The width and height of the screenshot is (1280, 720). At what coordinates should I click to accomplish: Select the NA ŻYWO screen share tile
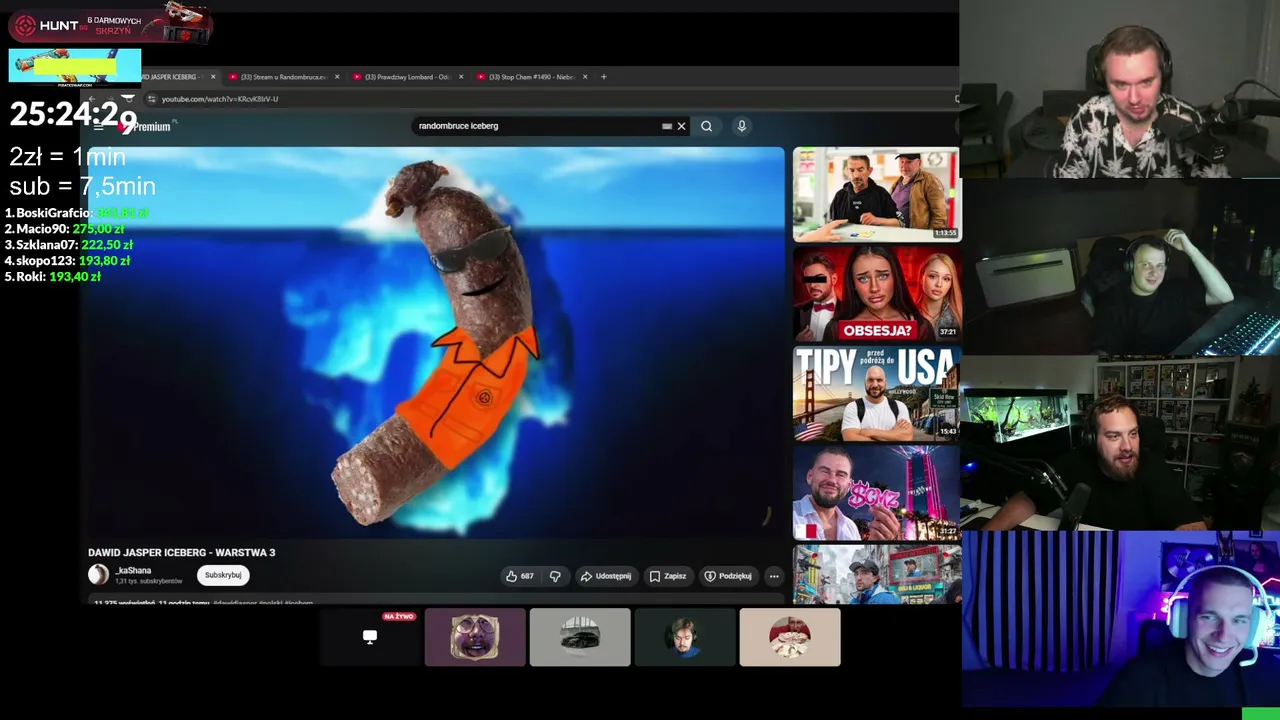pyautogui.click(x=370, y=637)
